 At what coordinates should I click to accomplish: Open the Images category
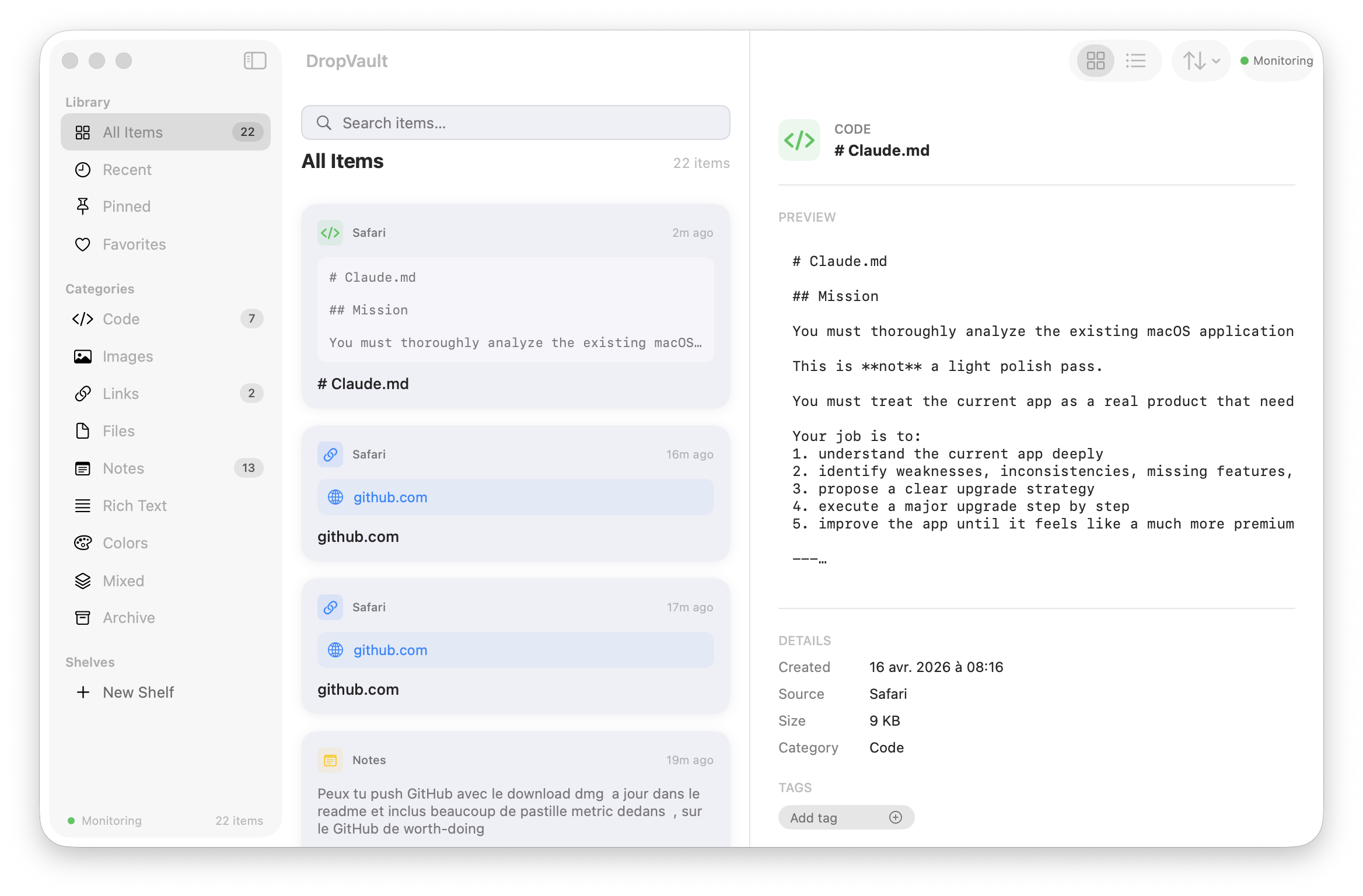127,356
